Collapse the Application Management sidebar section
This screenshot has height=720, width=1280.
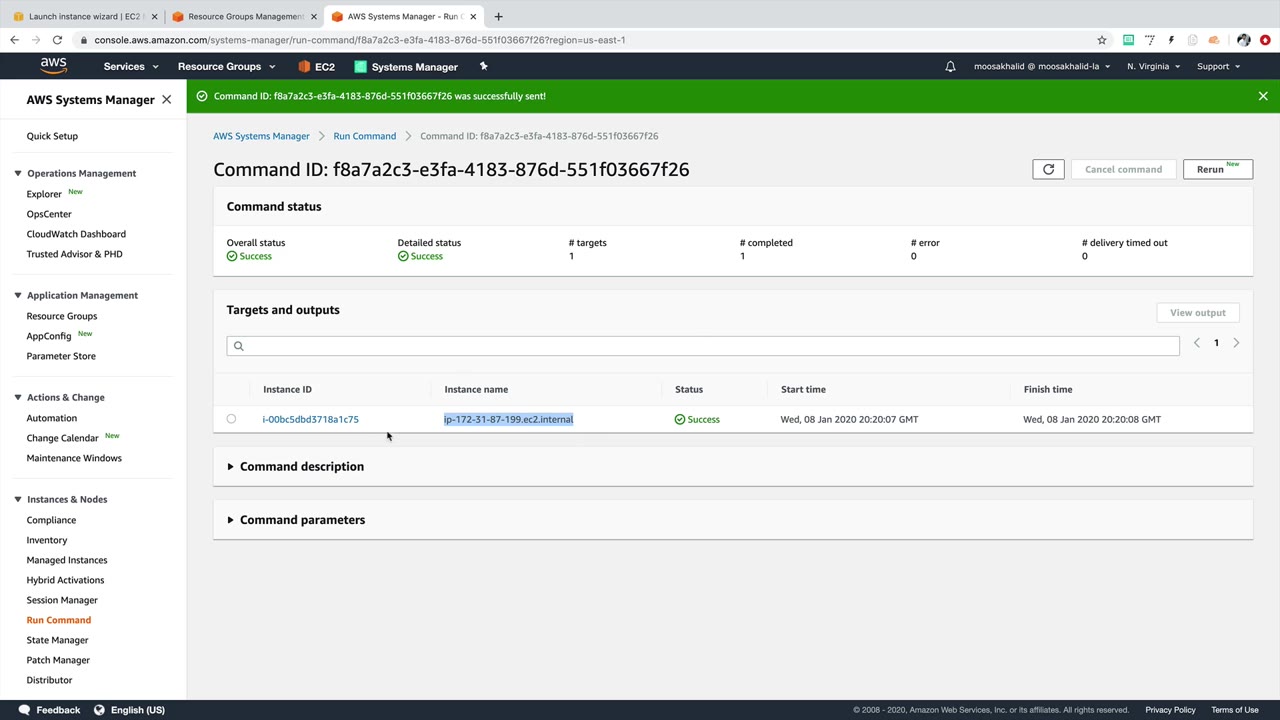coord(17,295)
